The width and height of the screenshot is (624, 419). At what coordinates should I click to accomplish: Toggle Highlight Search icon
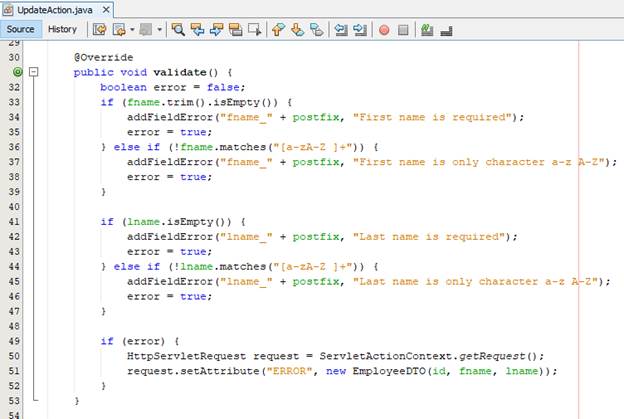tap(236, 30)
